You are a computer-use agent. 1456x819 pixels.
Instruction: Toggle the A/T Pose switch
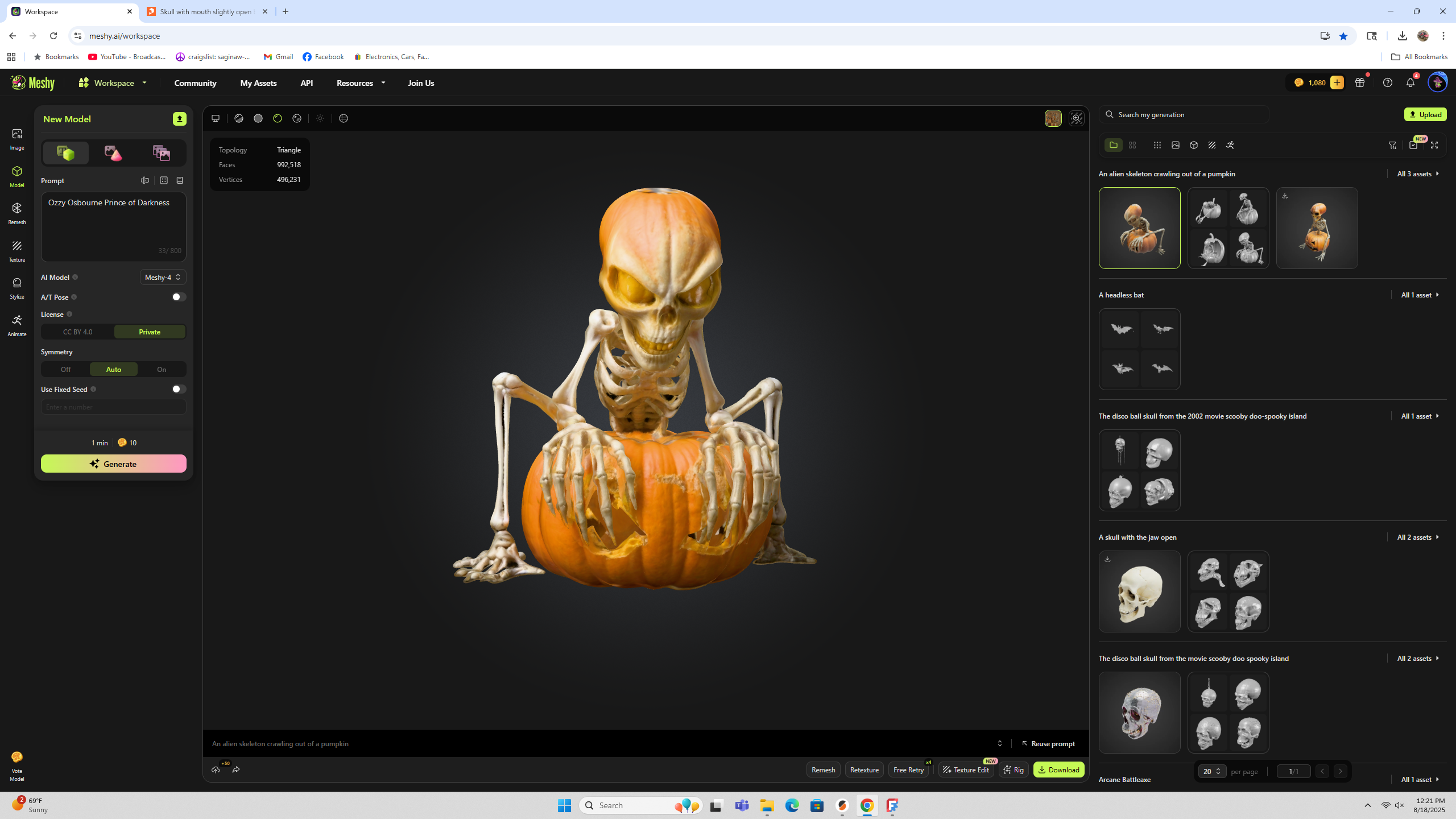point(179,297)
